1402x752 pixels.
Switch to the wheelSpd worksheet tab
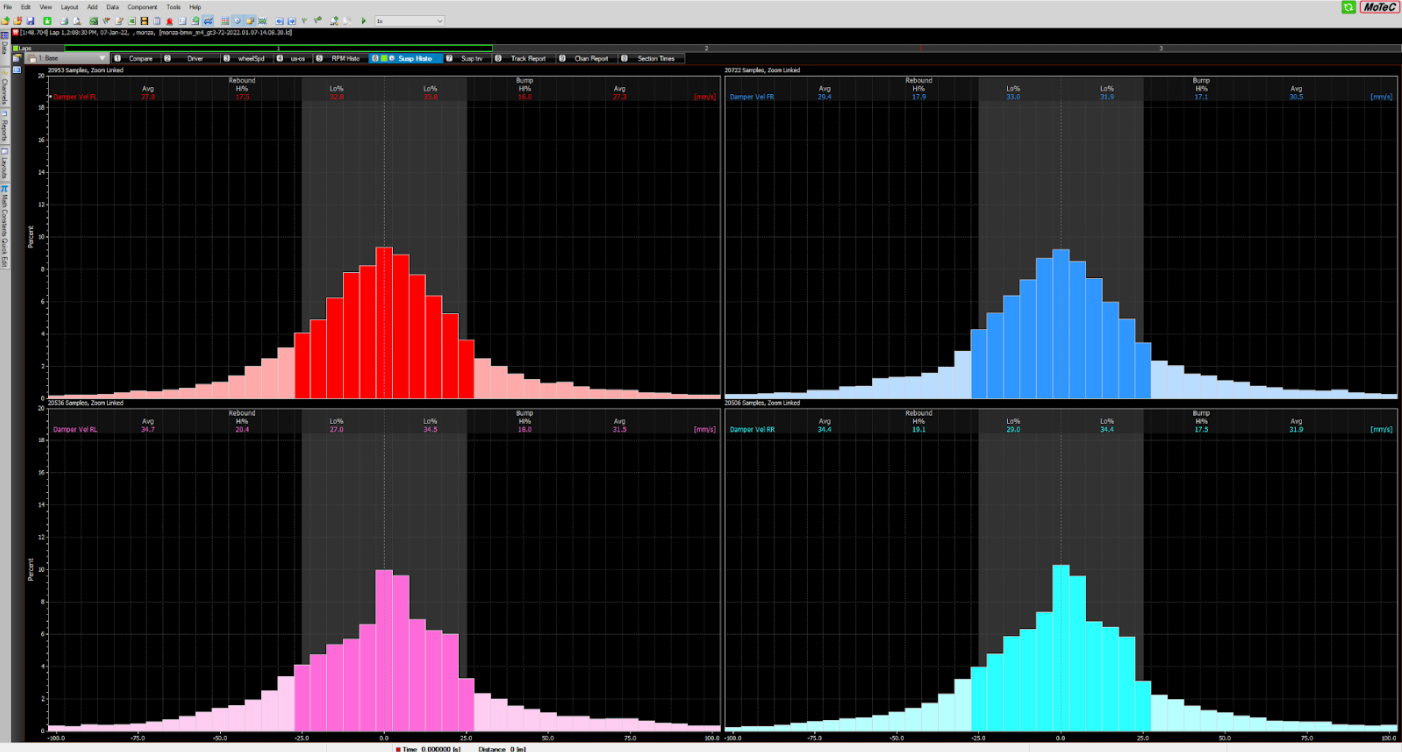[245, 58]
